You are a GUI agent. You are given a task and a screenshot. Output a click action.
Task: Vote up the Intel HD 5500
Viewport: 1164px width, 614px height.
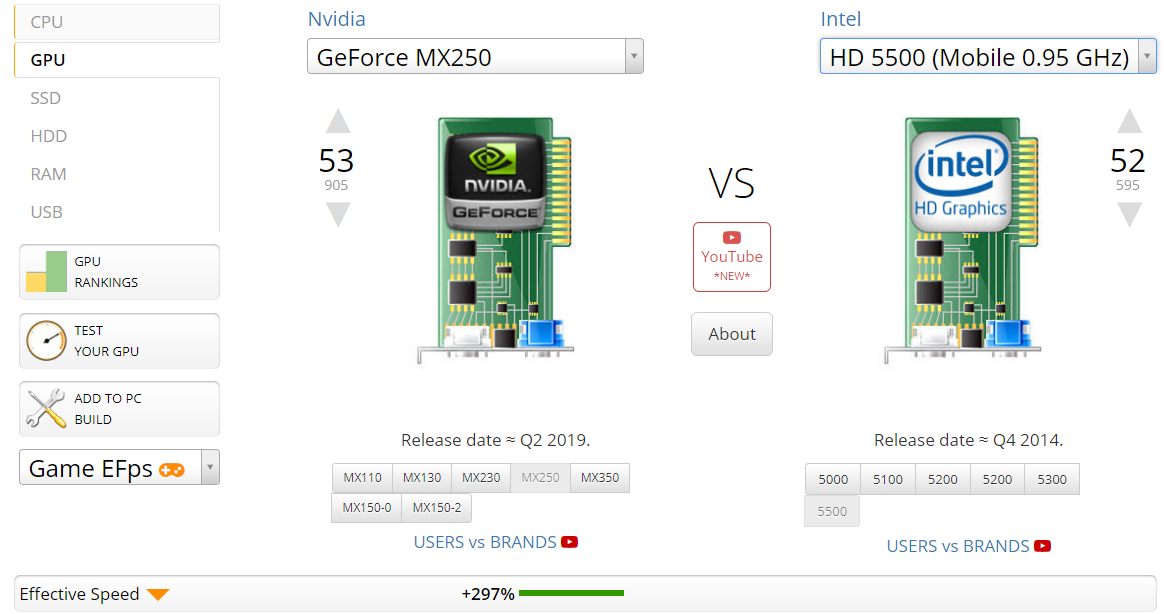[1129, 121]
